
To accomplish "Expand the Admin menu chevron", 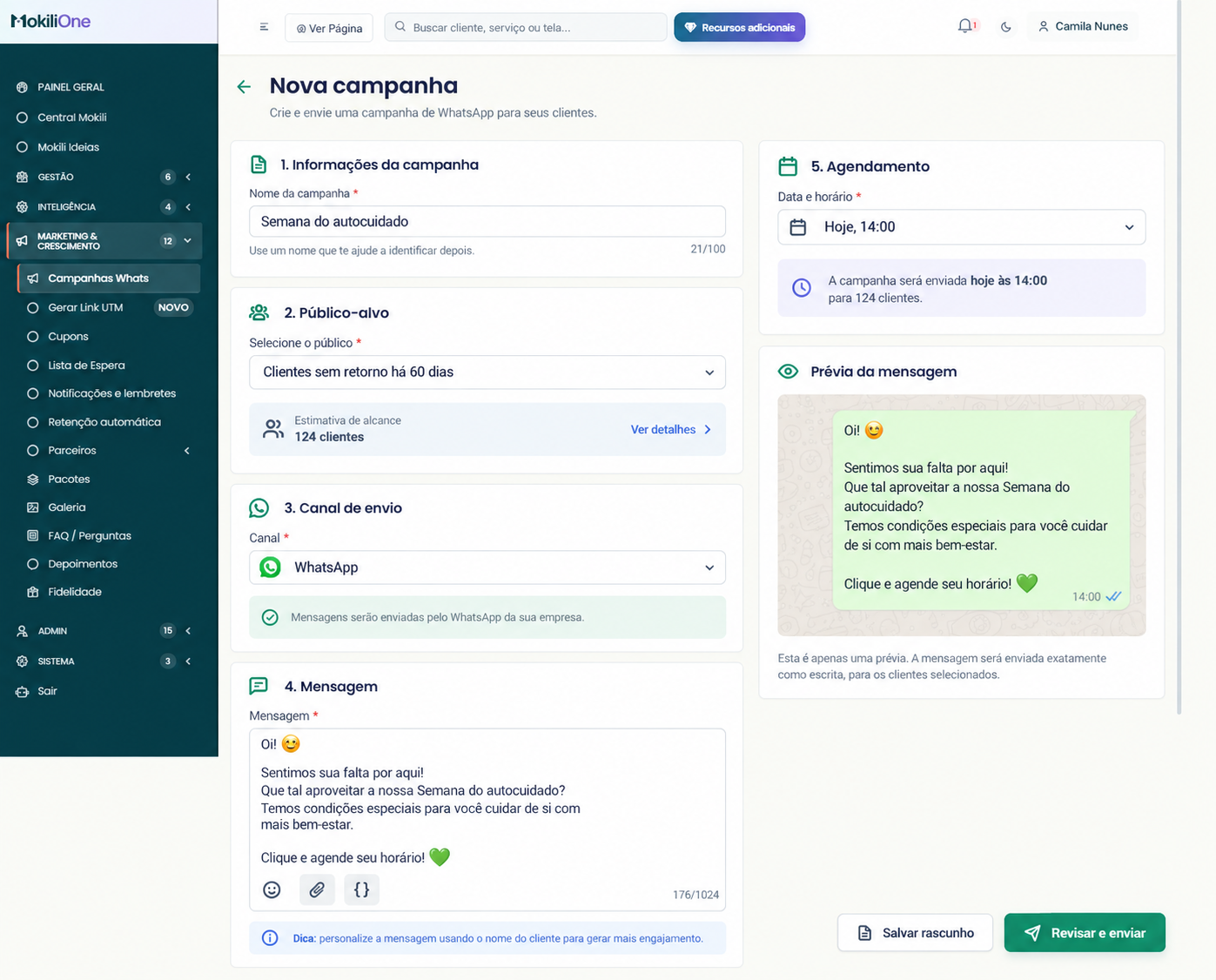I will [188, 631].
